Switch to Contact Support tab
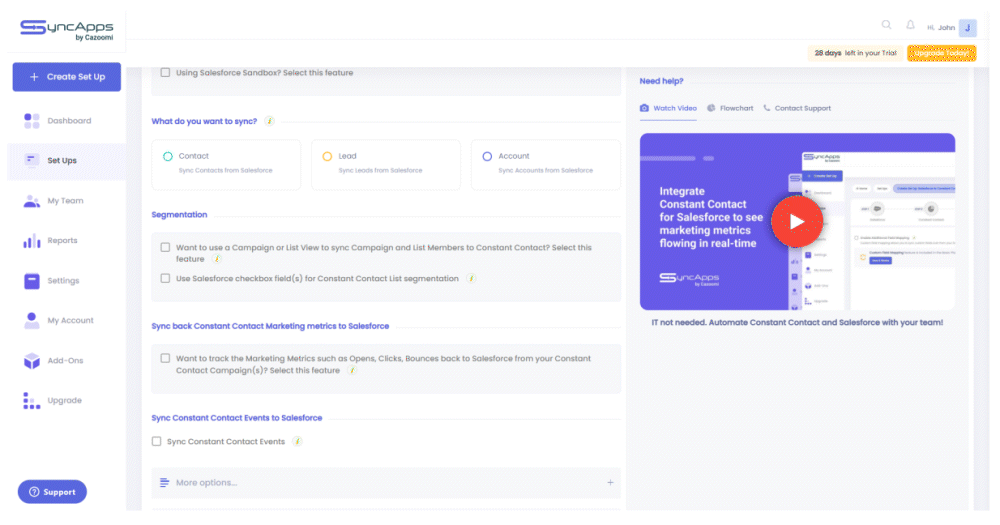This screenshot has width=1000, height=525. coord(797,108)
